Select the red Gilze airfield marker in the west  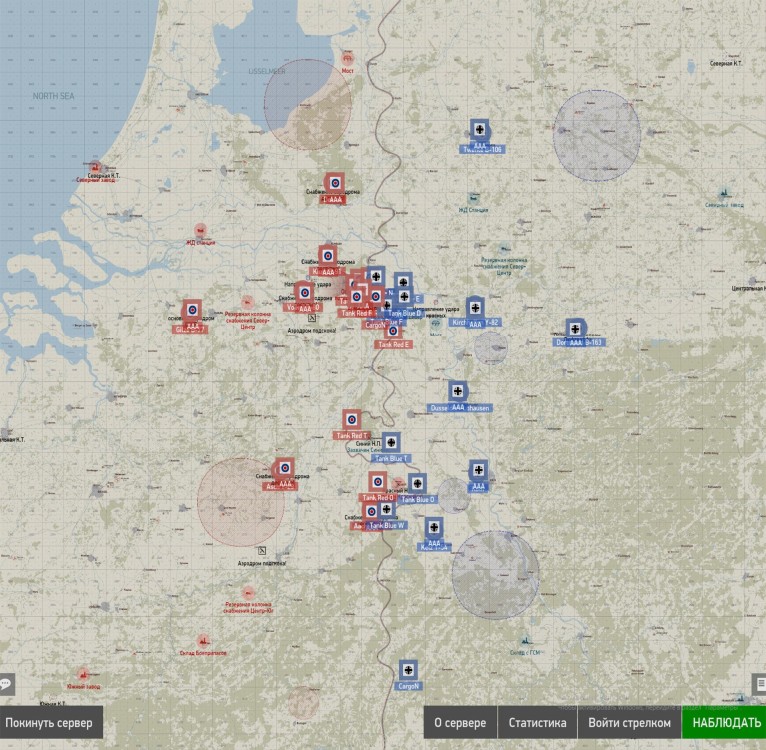pos(192,310)
